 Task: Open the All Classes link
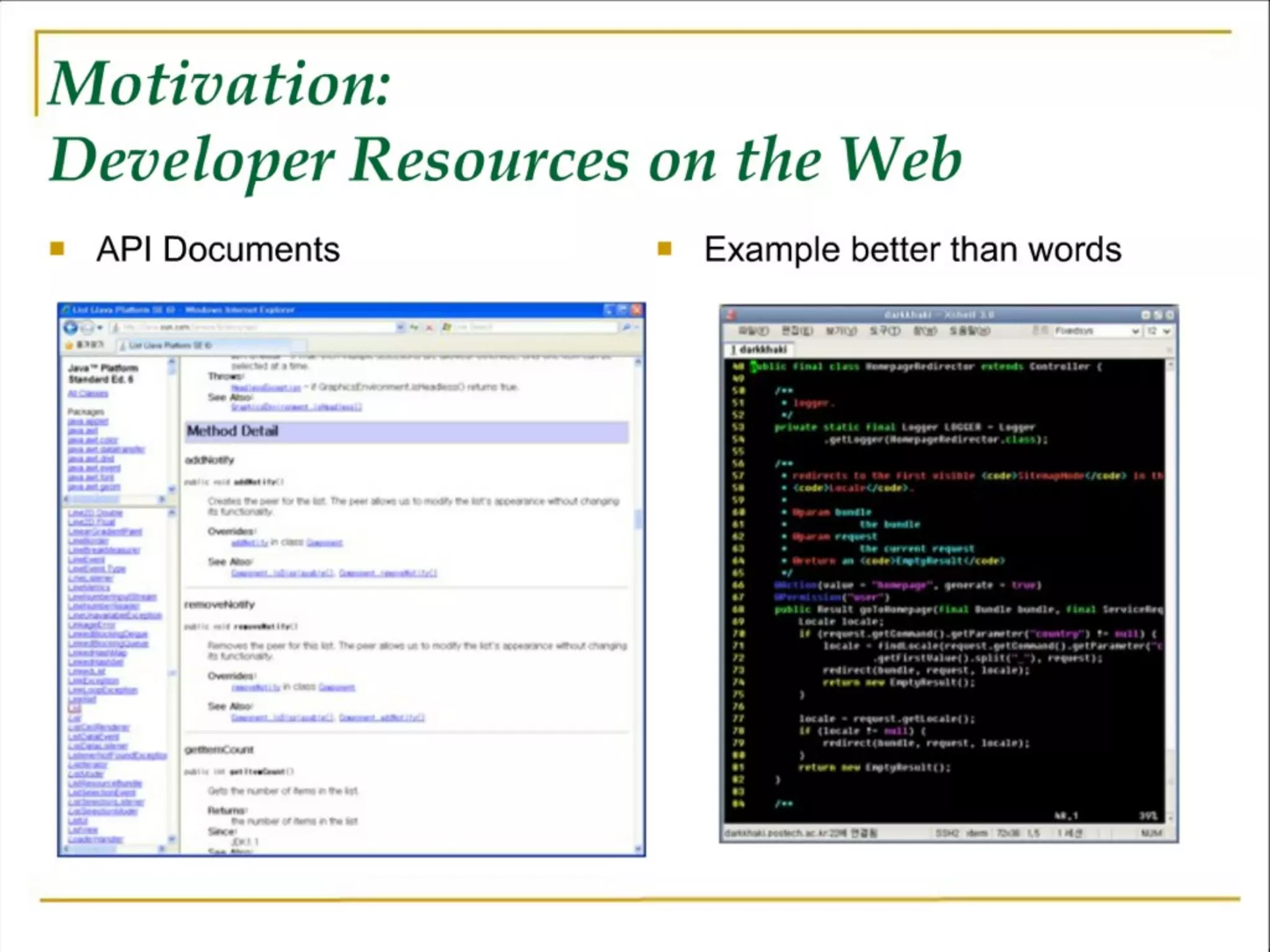87,394
